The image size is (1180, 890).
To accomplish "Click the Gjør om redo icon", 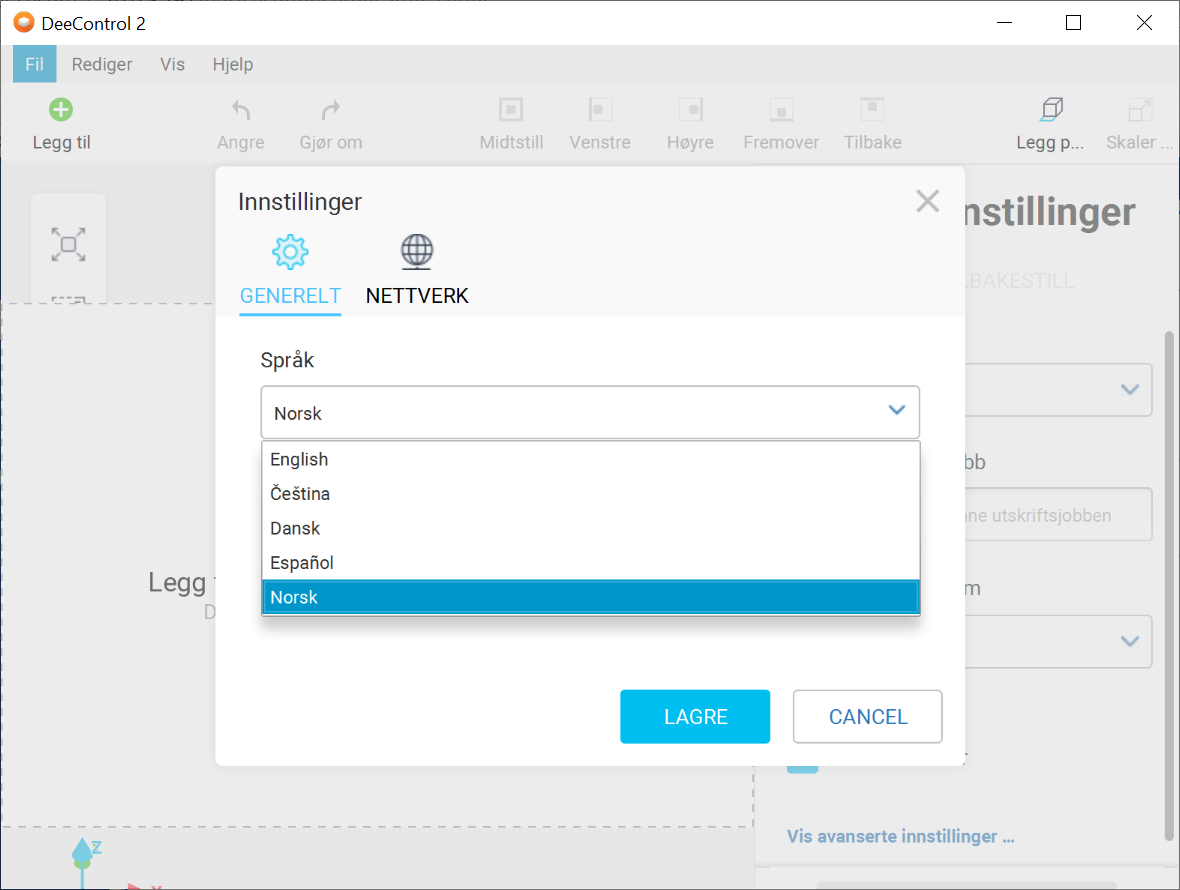I will (x=331, y=110).
